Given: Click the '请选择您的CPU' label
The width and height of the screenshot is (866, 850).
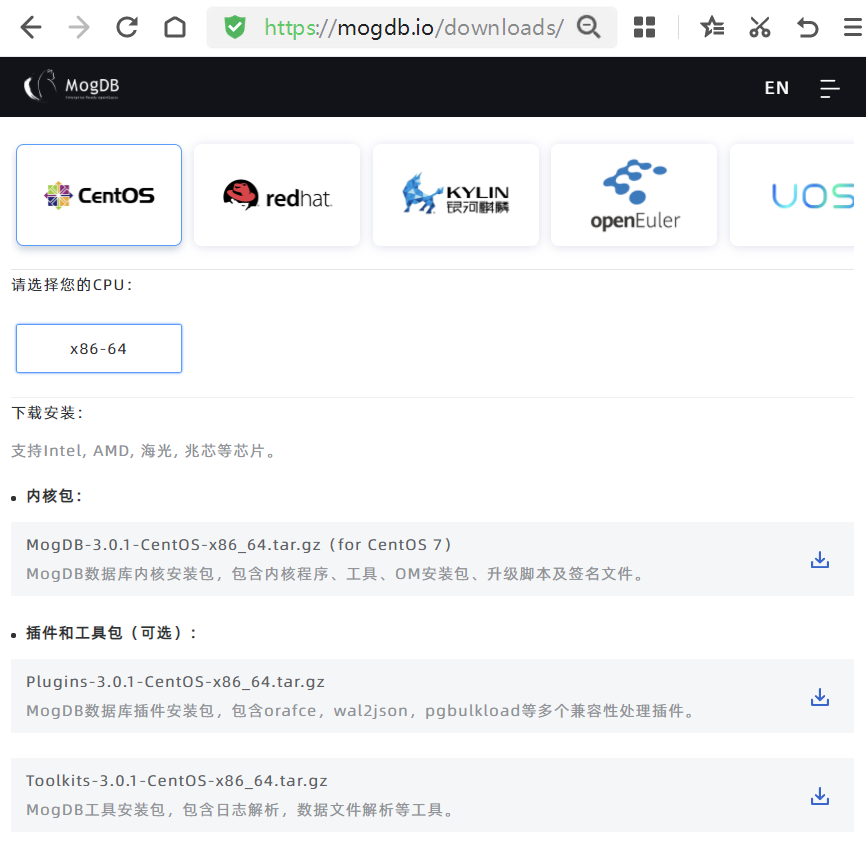Looking at the screenshot, I should coord(72,285).
